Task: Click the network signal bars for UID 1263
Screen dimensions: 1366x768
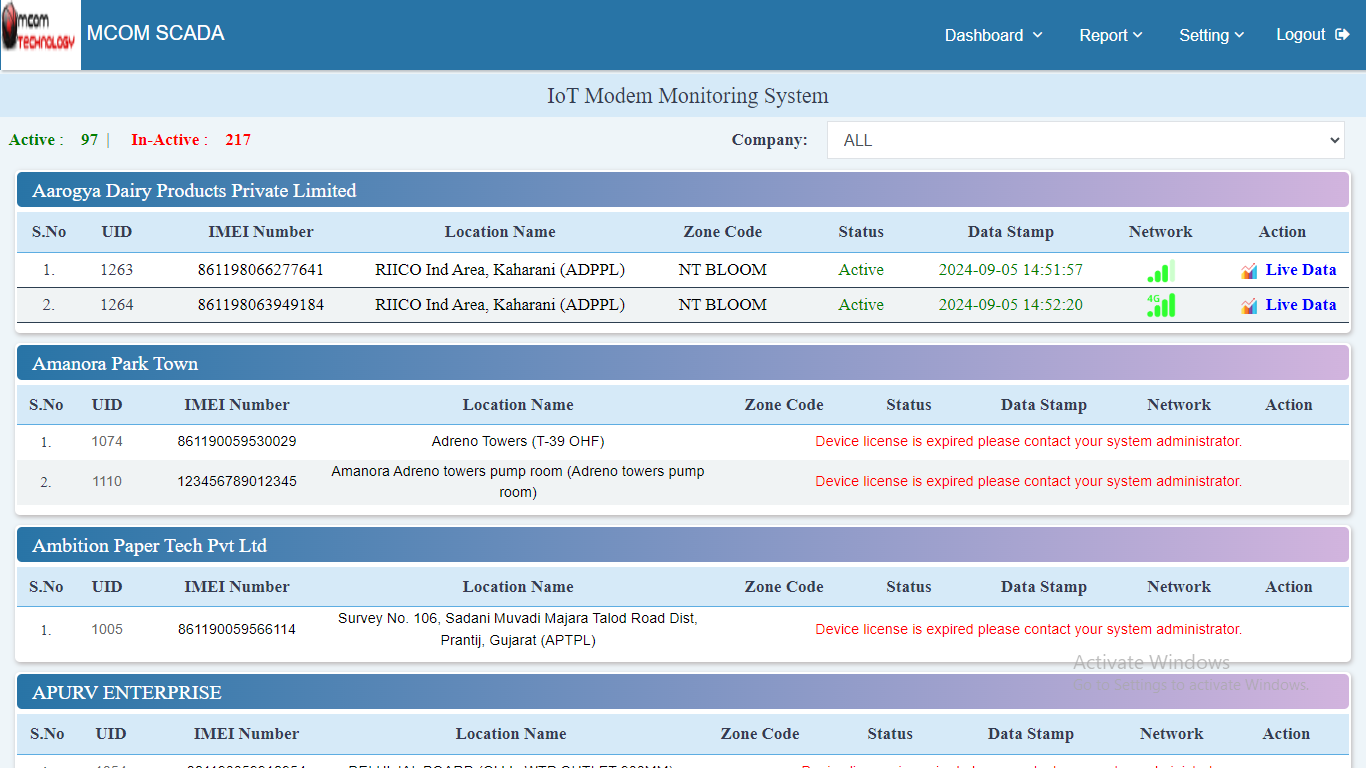Action: point(1160,271)
